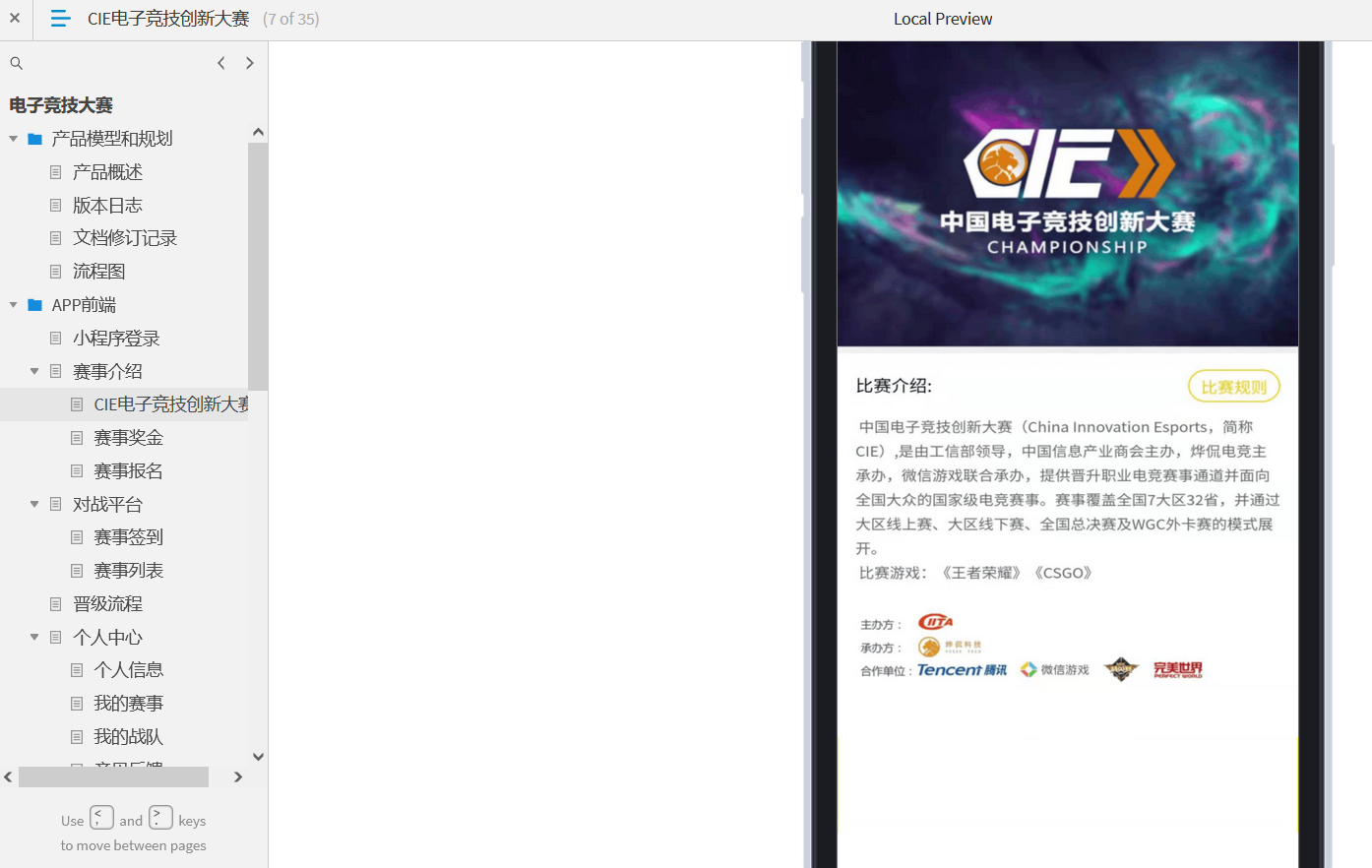Viewport: 1372px width, 868px height.
Task: Click the sitemap horizontal scrollbar thumb
Action: point(113,777)
